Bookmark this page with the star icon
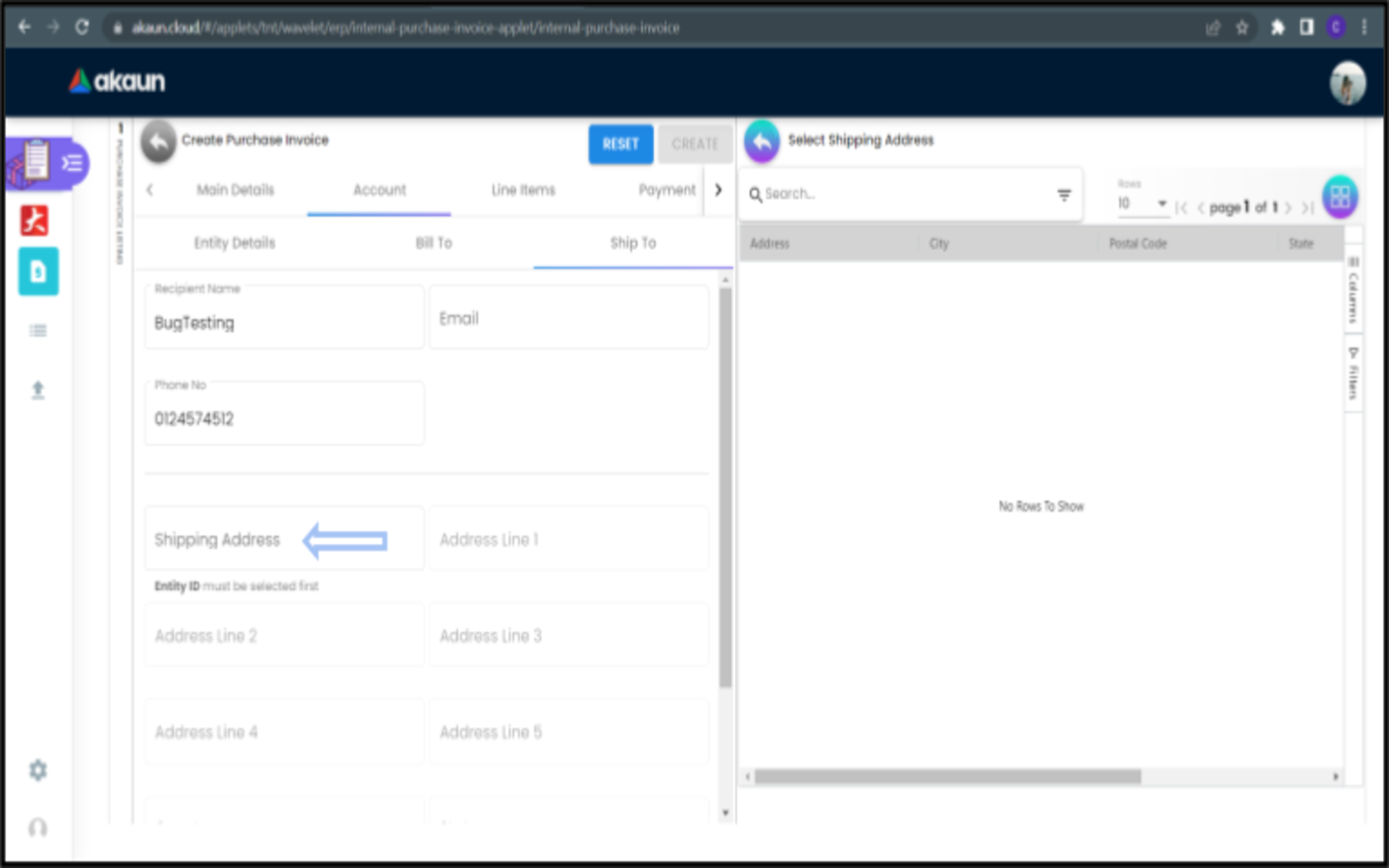 point(1242,28)
